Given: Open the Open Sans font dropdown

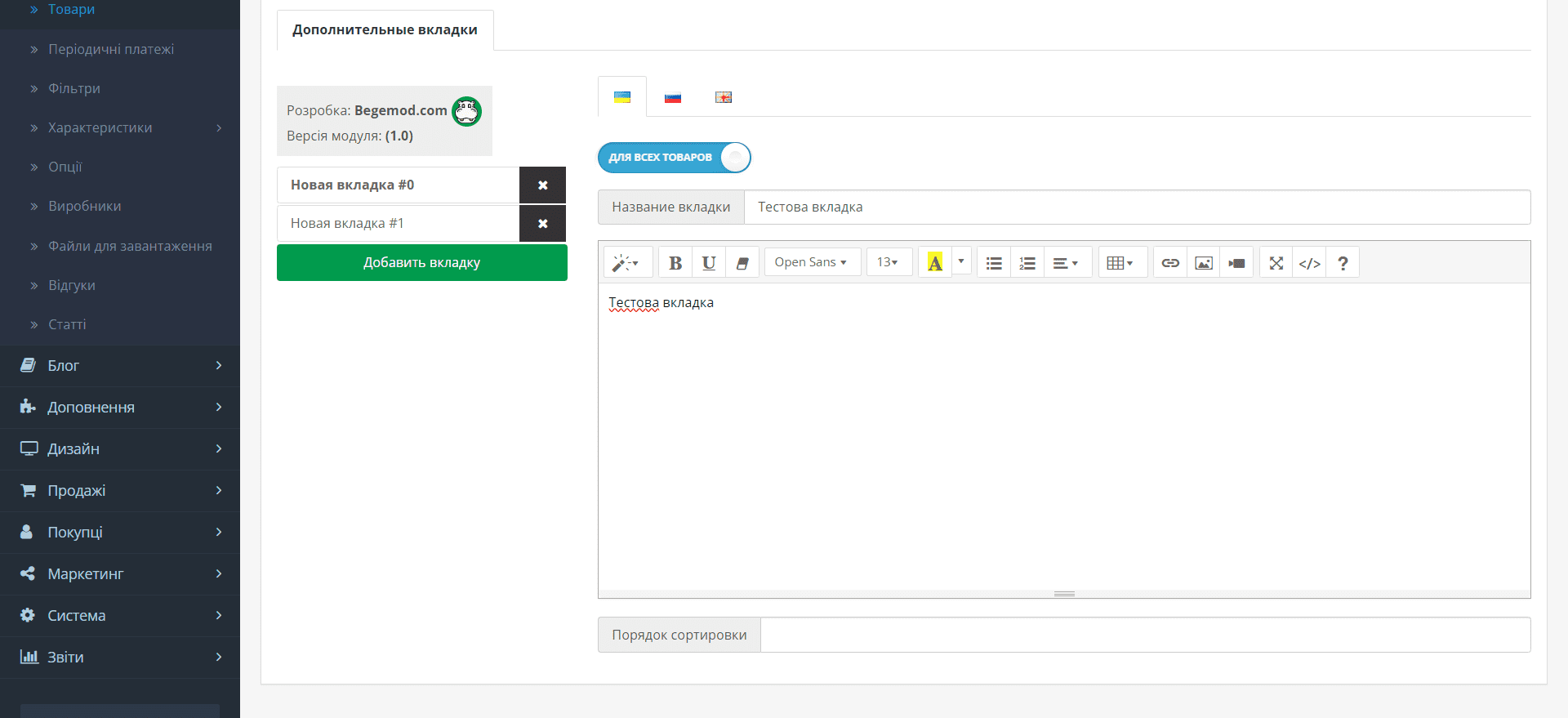Looking at the screenshot, I should coord(813,262).
